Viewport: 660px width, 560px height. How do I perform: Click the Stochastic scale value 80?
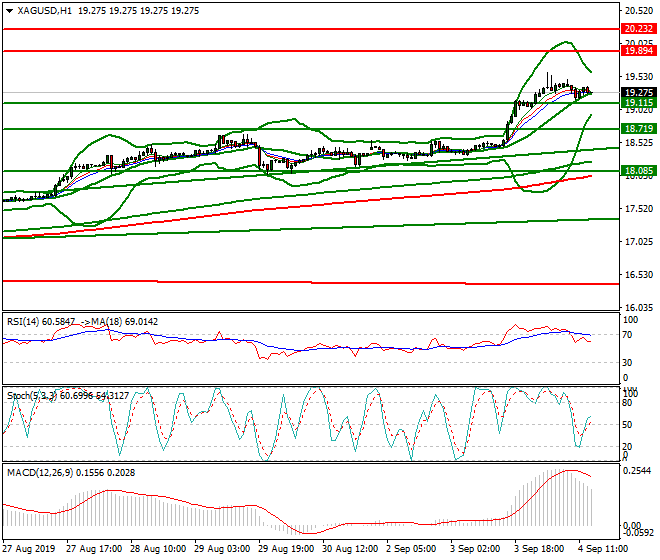[627, 403]
